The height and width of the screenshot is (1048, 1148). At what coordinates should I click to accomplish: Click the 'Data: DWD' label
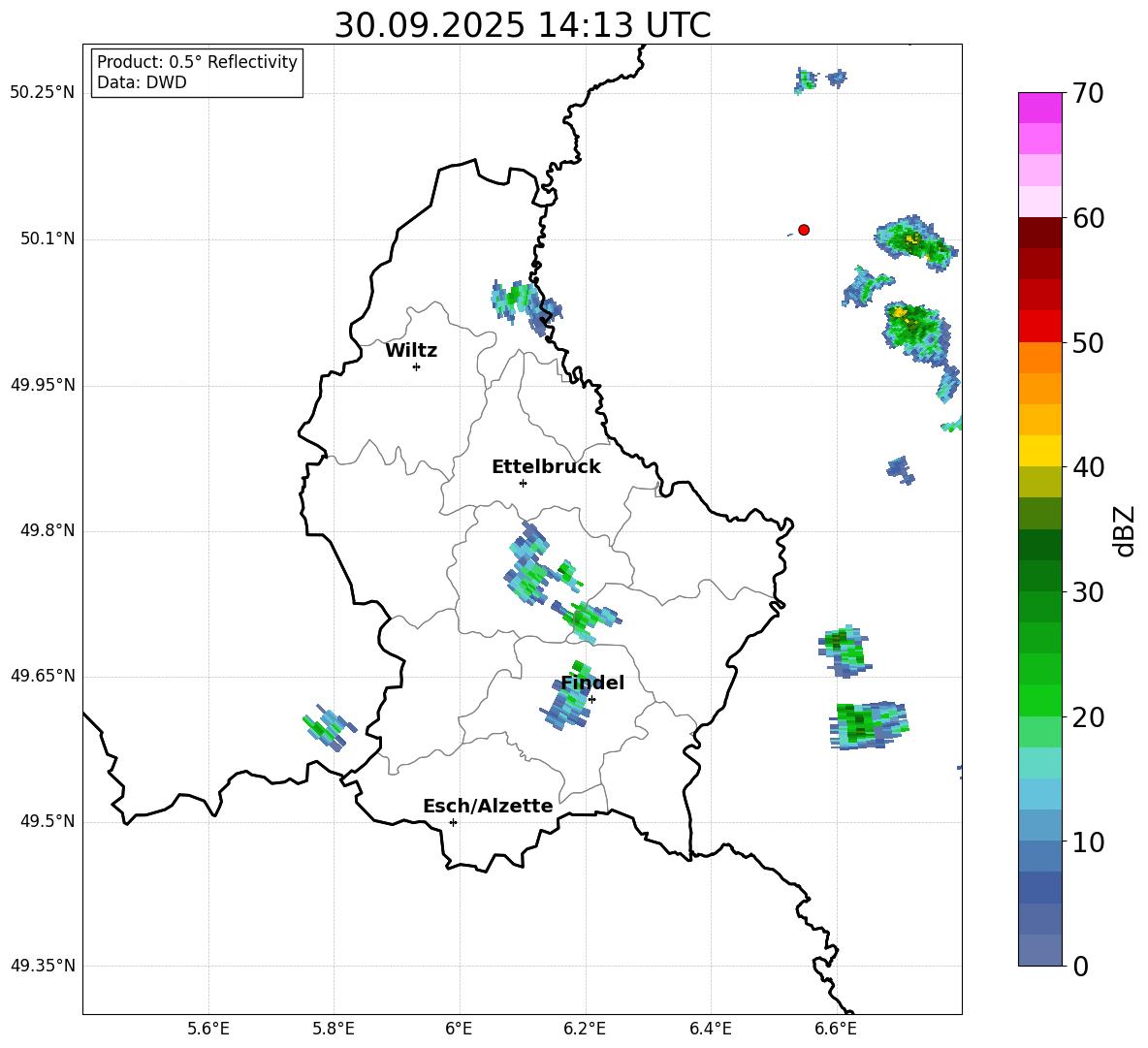142,82
